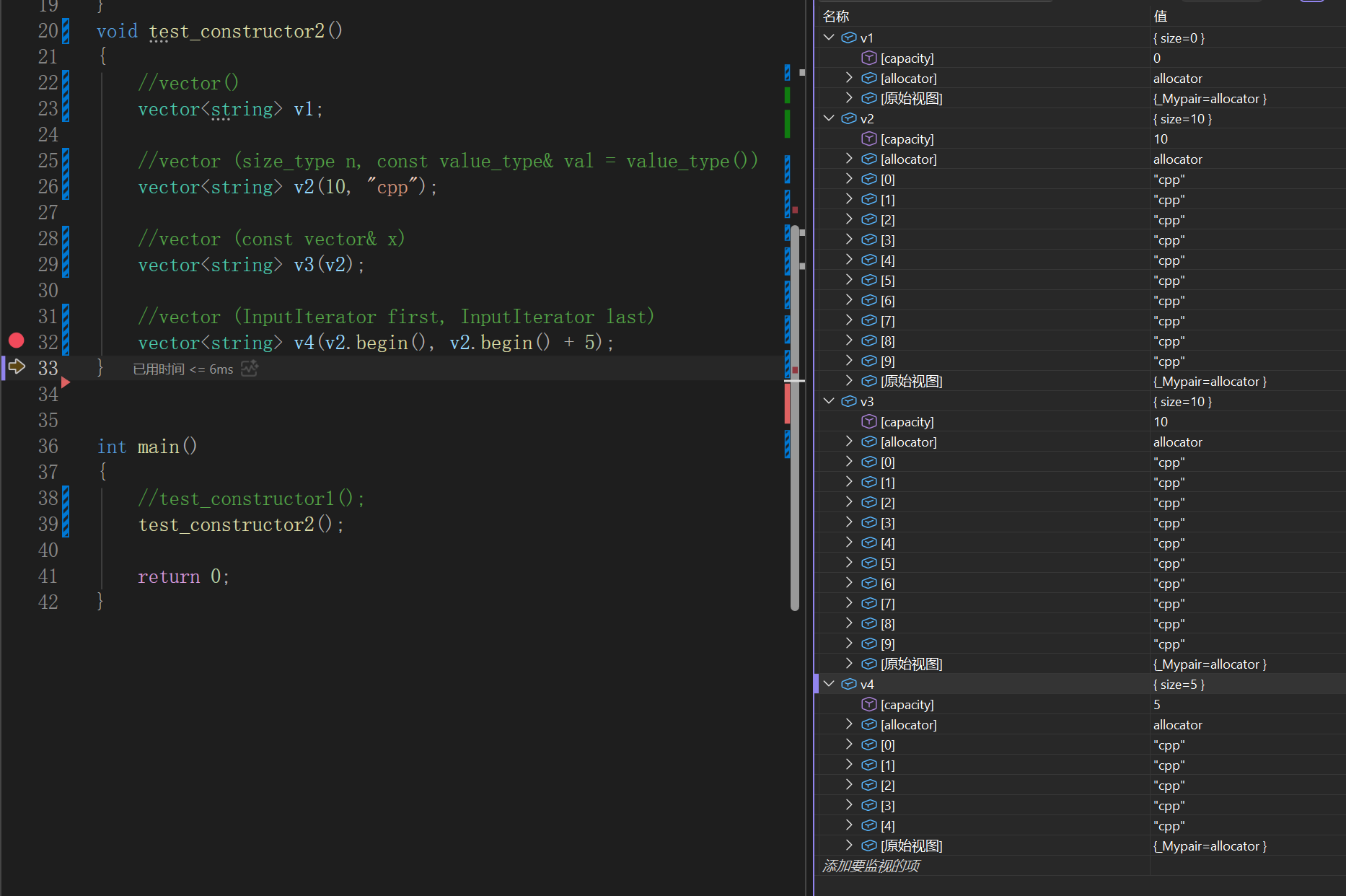Click the 值 column header
The width and height of the screenshot is (1346, 896).
tap(1161, 16)
